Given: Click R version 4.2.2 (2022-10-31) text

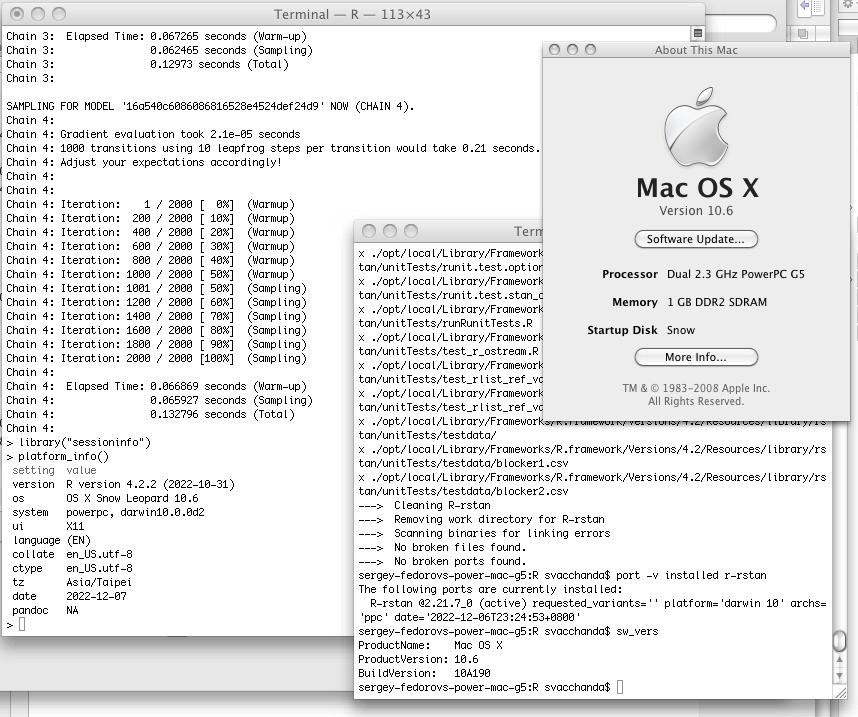Looking at the screenshot, I should click(x=150, y=484).
